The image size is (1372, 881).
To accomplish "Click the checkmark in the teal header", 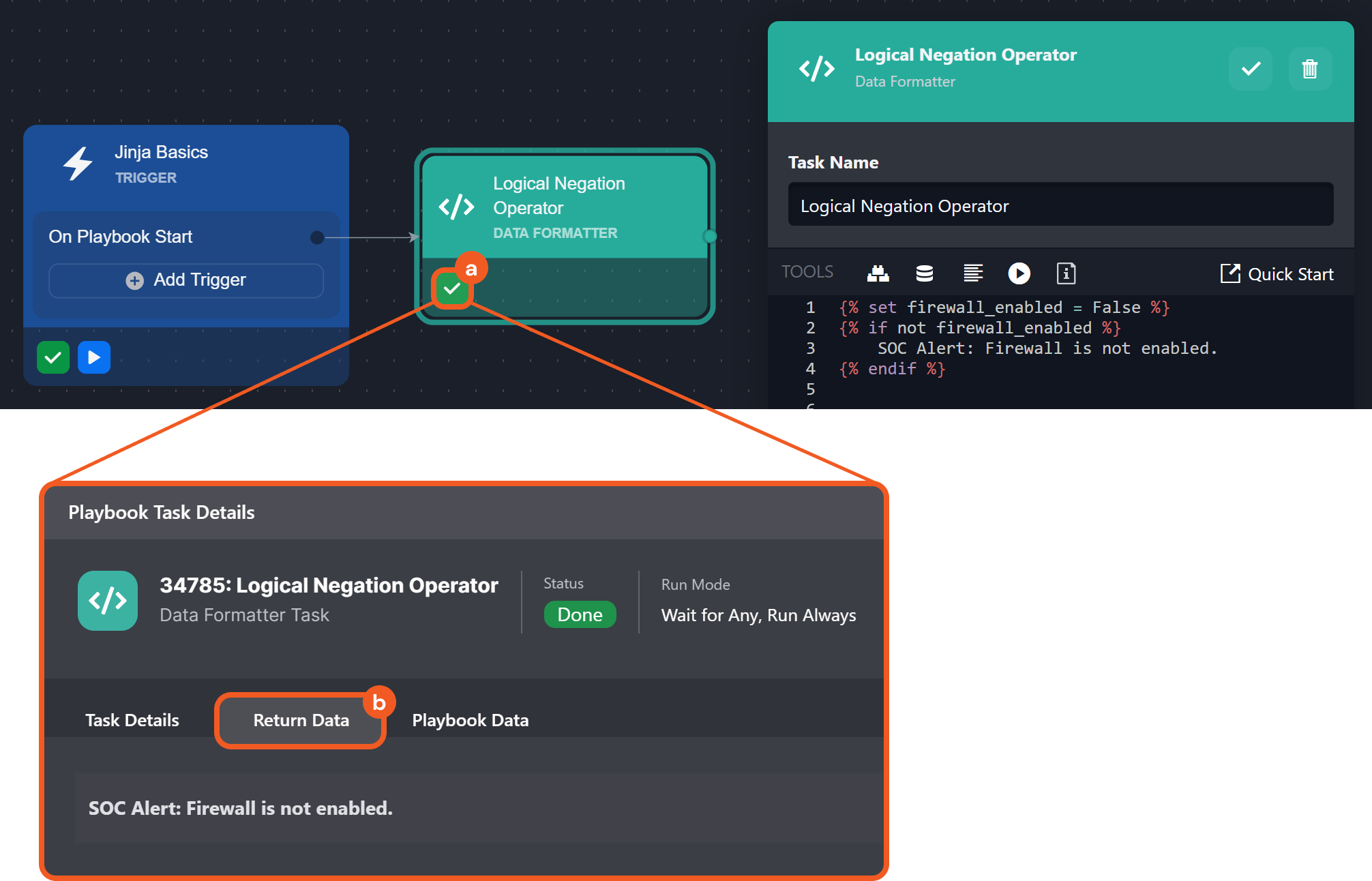I will click(x=1250, y=69).
